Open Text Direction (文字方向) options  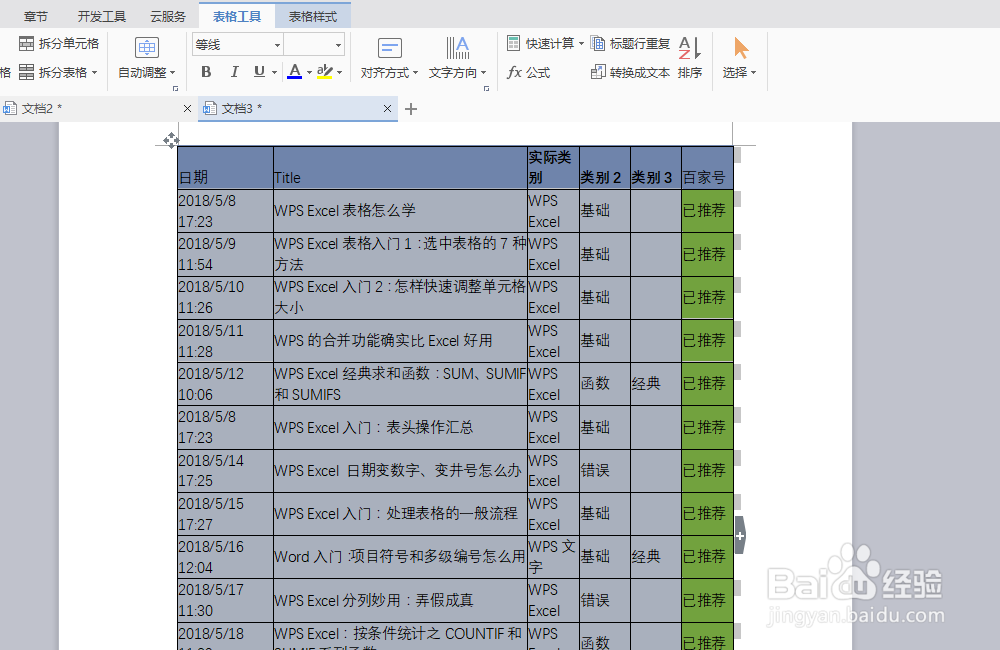[x=457, y=59]
